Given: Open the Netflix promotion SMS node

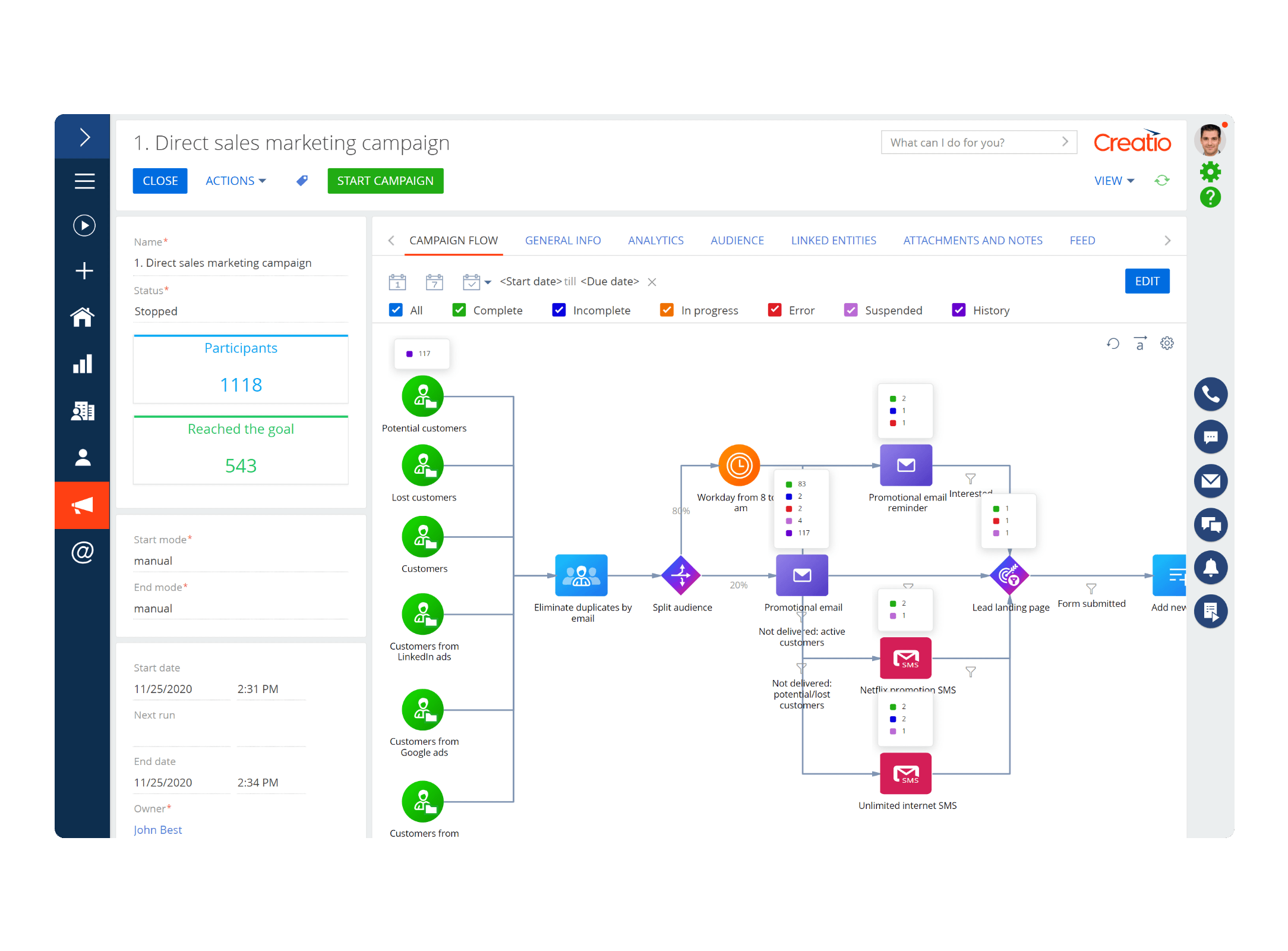Looking at the screenshot, I should tap(905, 658).
